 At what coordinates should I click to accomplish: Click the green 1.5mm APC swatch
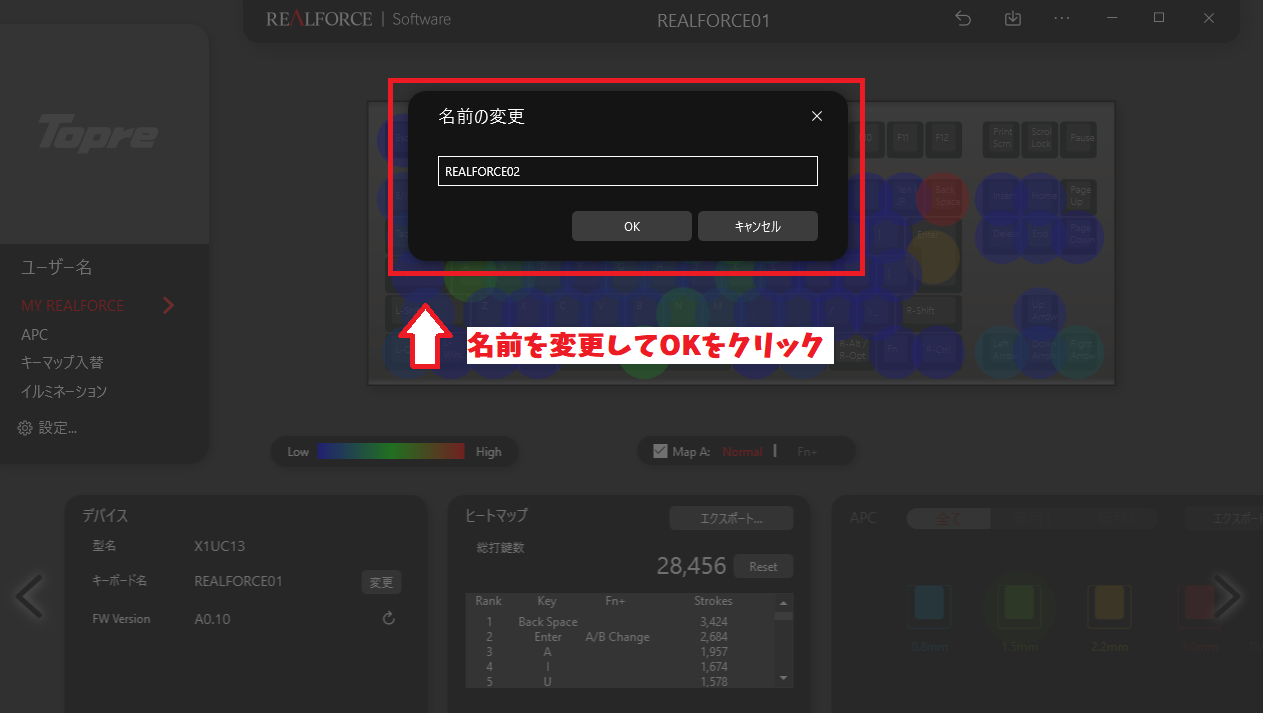[x=1018, y=603]
